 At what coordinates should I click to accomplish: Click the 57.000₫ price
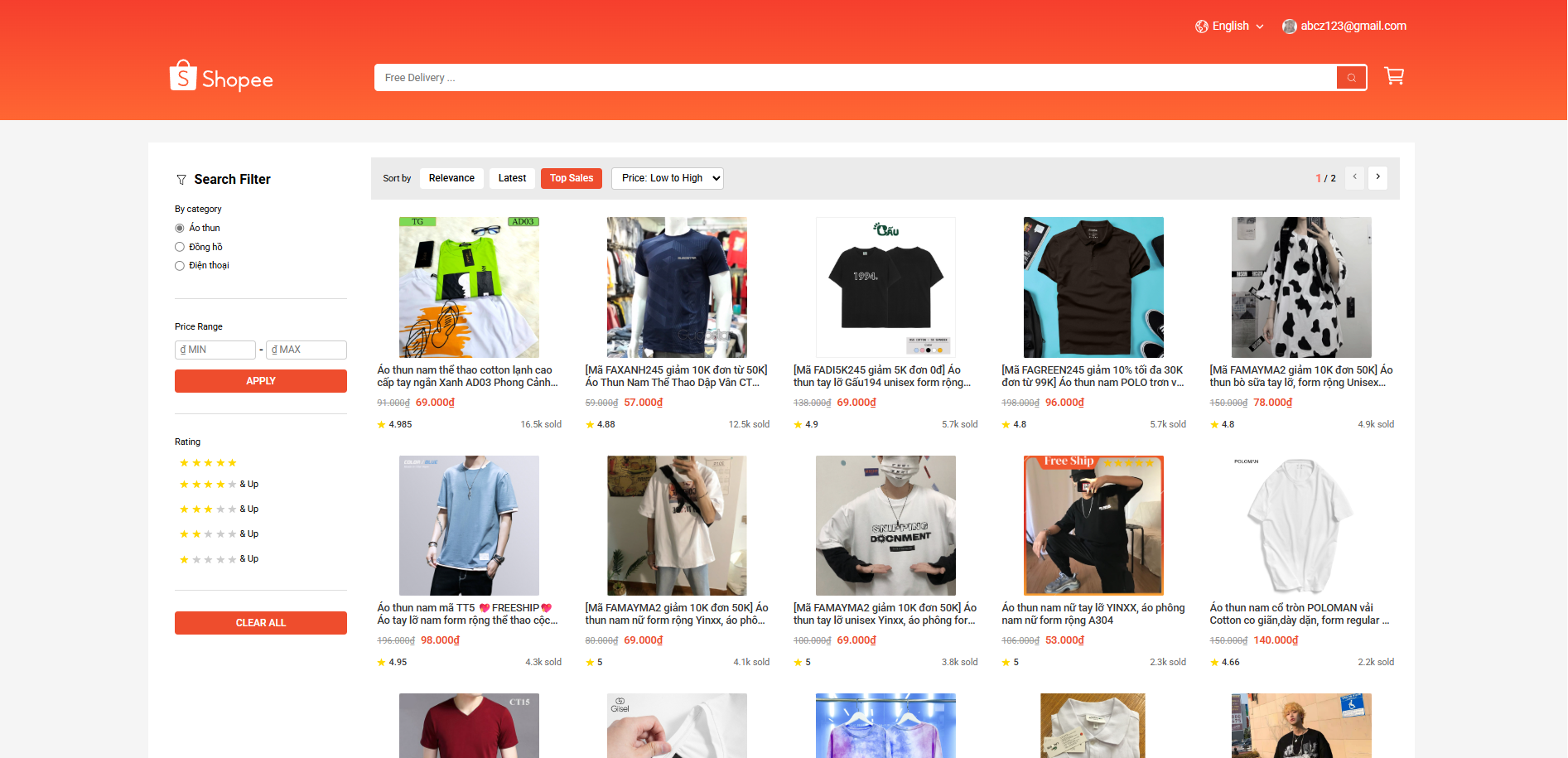coord(644,403)
